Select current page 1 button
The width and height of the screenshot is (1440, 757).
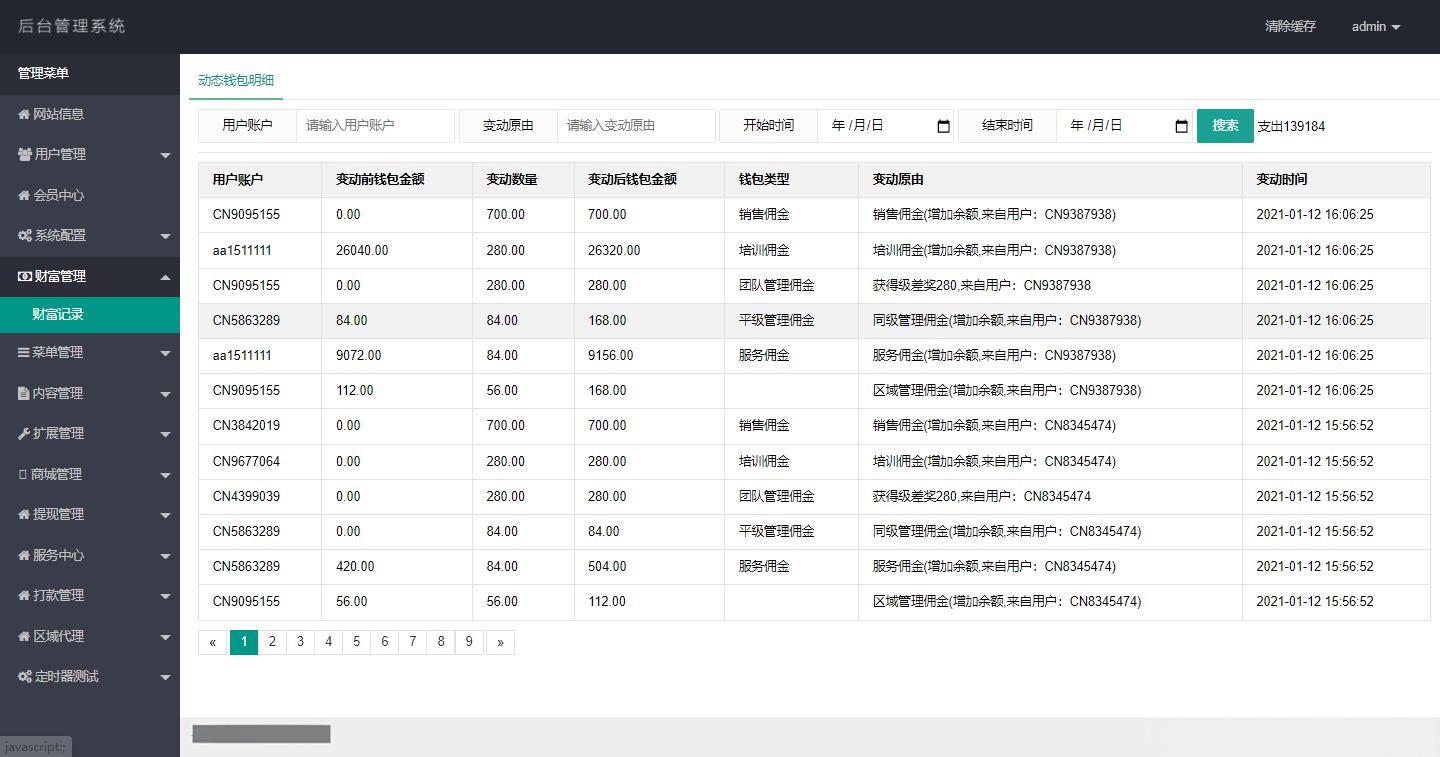coord(244,642)
